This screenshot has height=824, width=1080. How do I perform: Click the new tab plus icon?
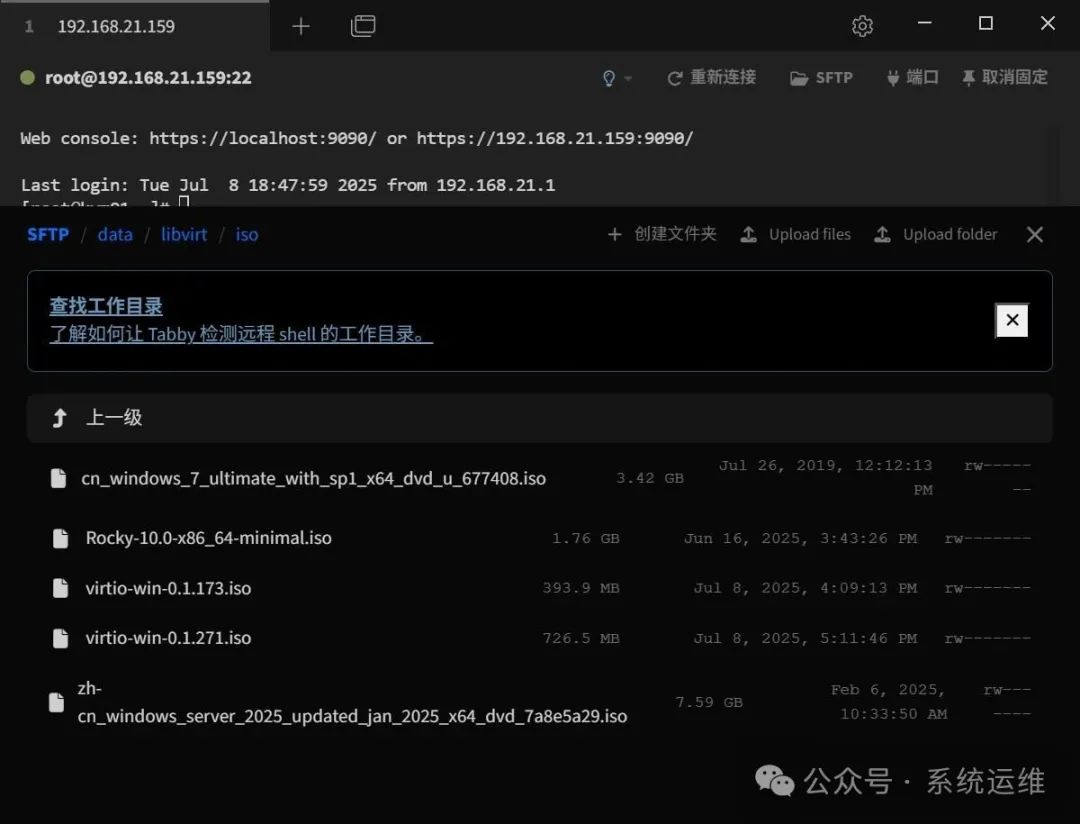[300, 26]
